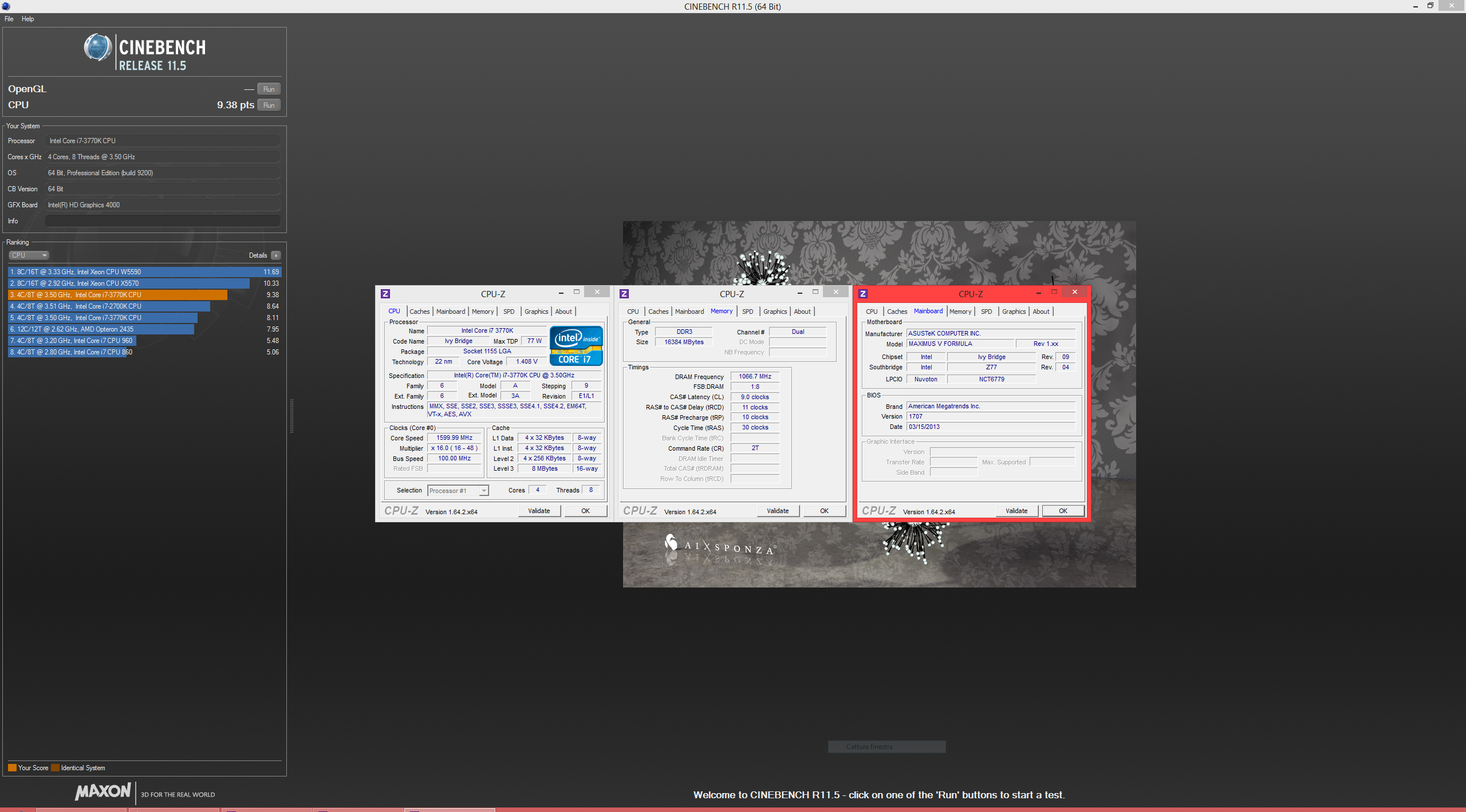
Task: Select ranking entry Intel Core i7-2700K
Action: pos(144,306)
